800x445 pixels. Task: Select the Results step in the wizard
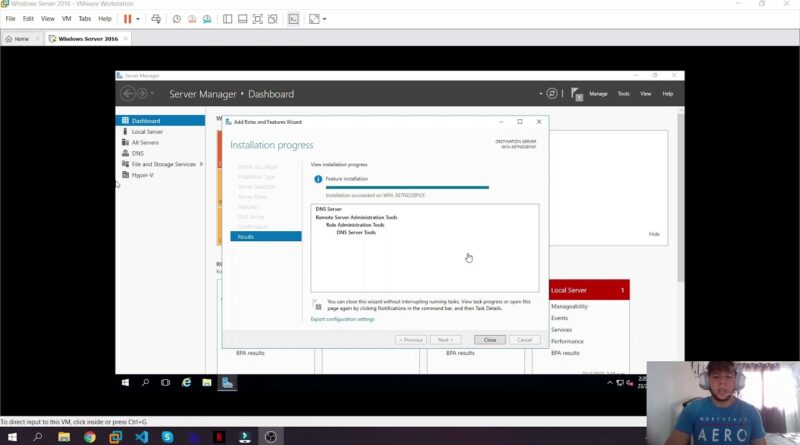coord(266,236)
